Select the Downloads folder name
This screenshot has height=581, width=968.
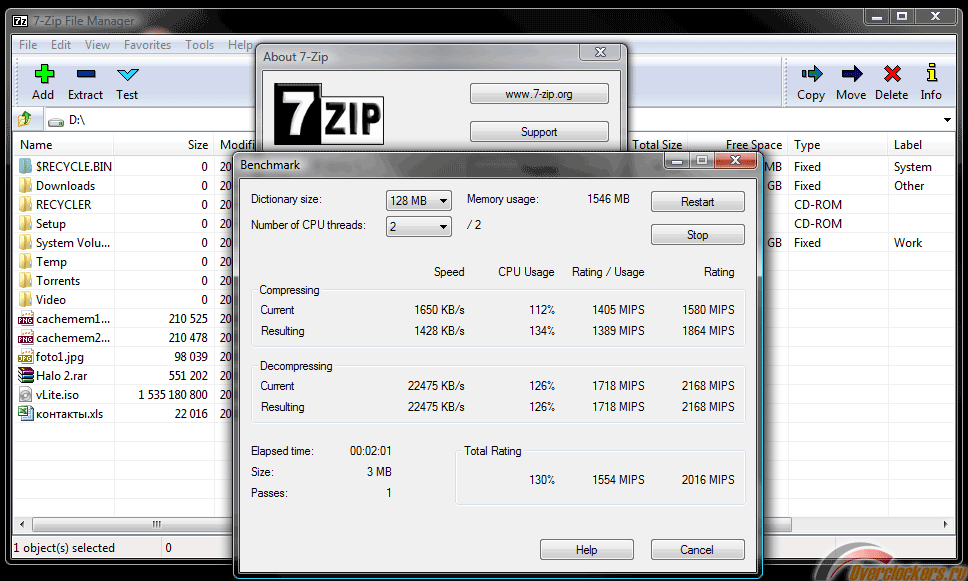65,185
